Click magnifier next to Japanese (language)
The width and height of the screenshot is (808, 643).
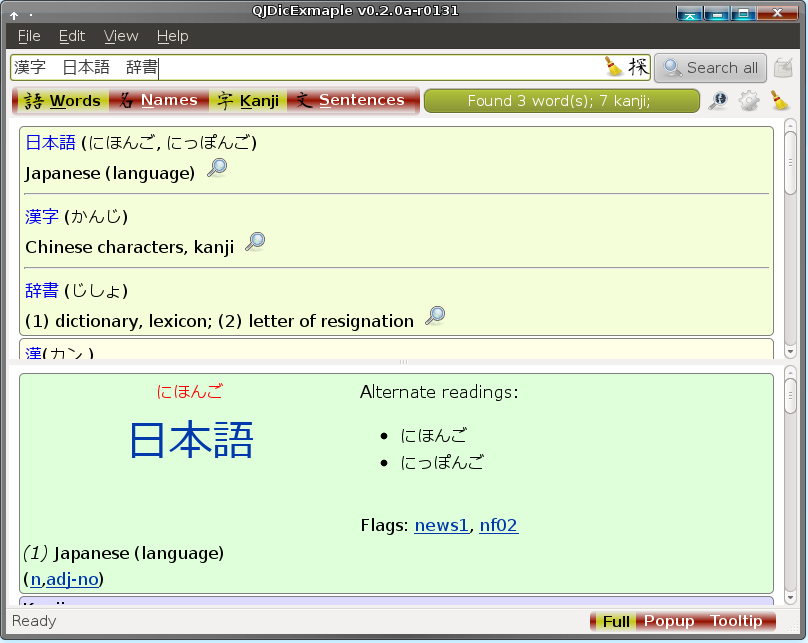click(x=217, y=168)
